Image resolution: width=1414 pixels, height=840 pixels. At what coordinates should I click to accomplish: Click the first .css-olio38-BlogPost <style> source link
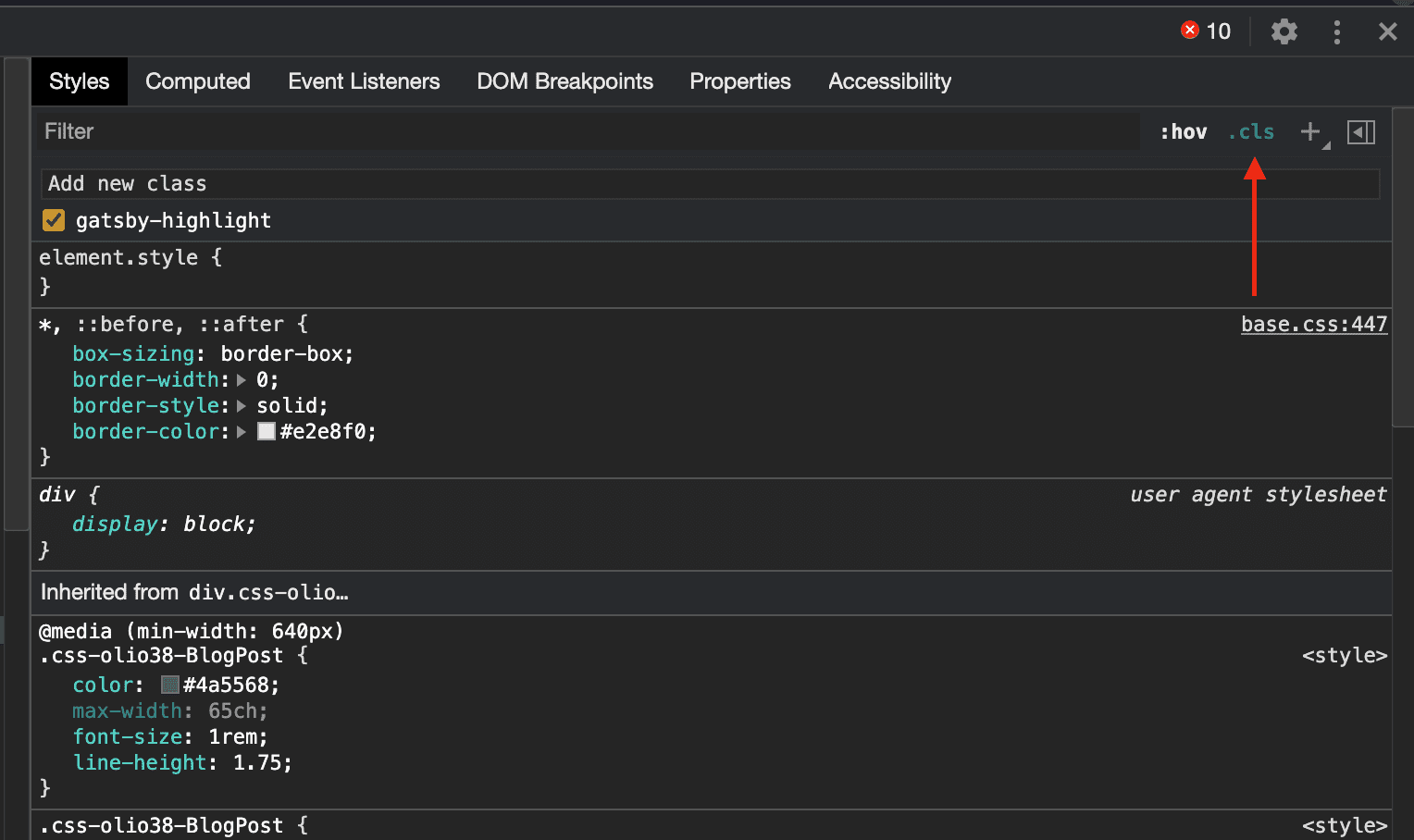(1345, 655)
